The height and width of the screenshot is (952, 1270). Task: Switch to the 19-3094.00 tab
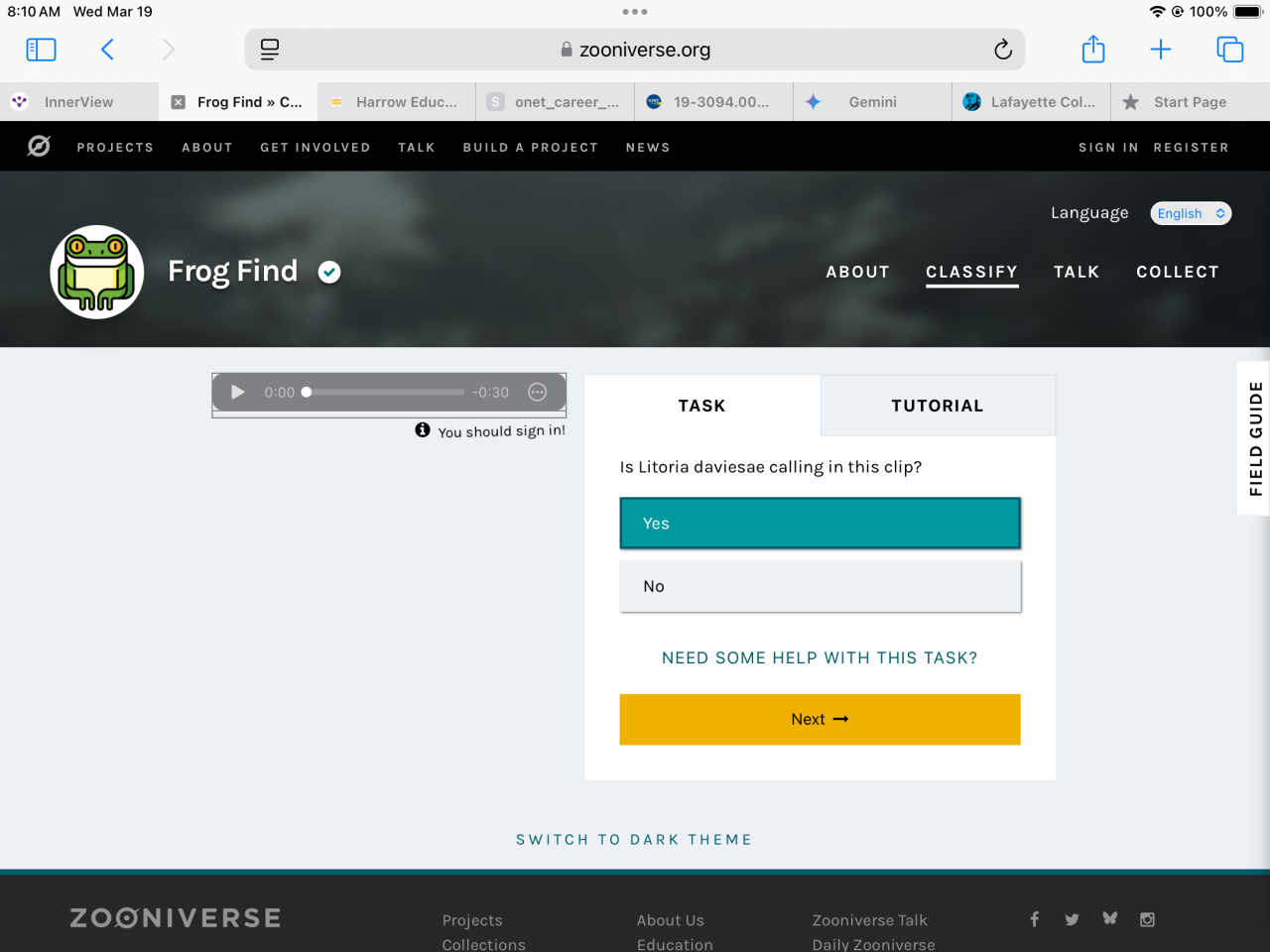(x=714, y=102)
